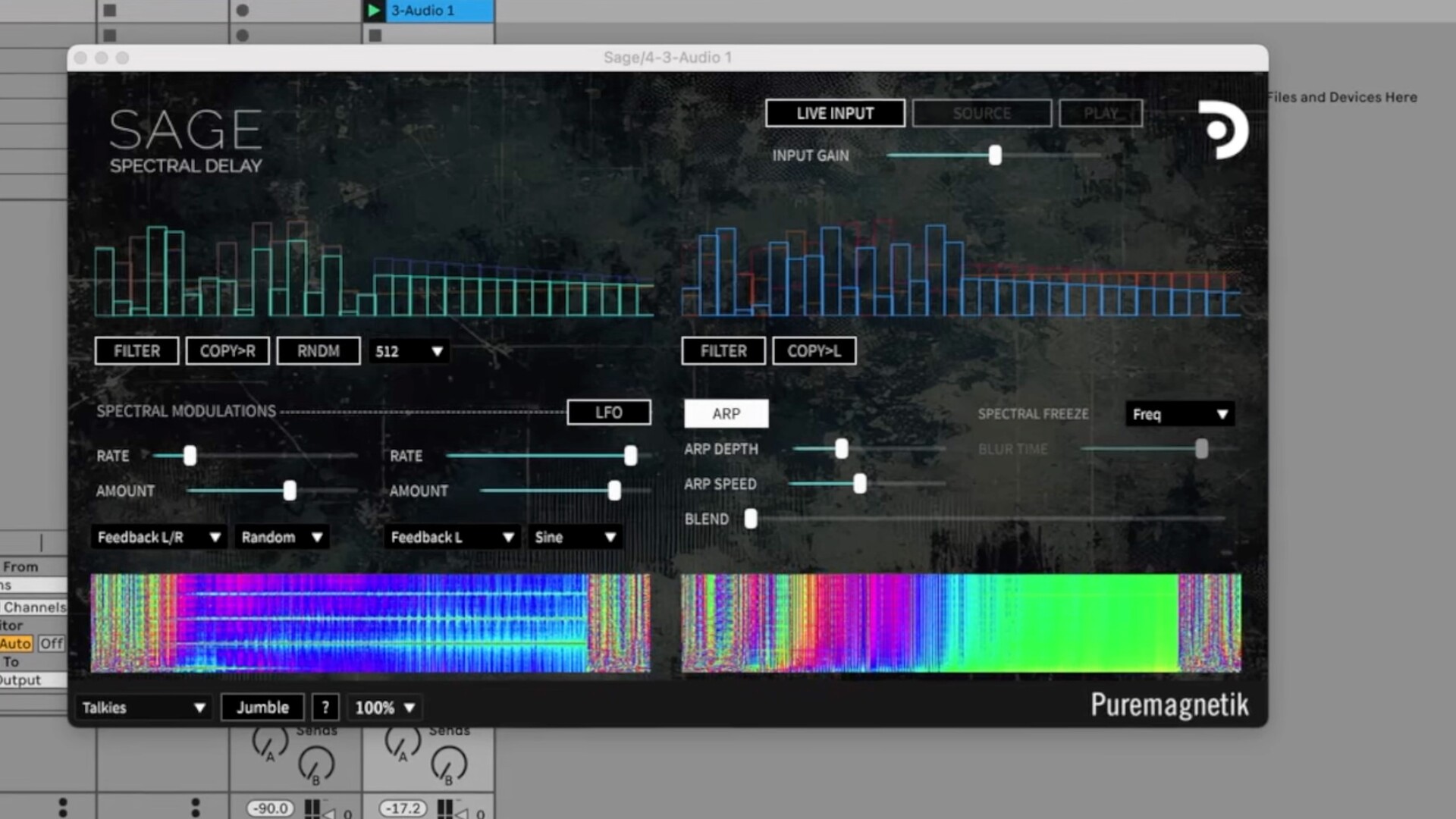Enable the LIVE INPUT mode
Viewport: 1456px width, 819px height.
coord(835,113)
